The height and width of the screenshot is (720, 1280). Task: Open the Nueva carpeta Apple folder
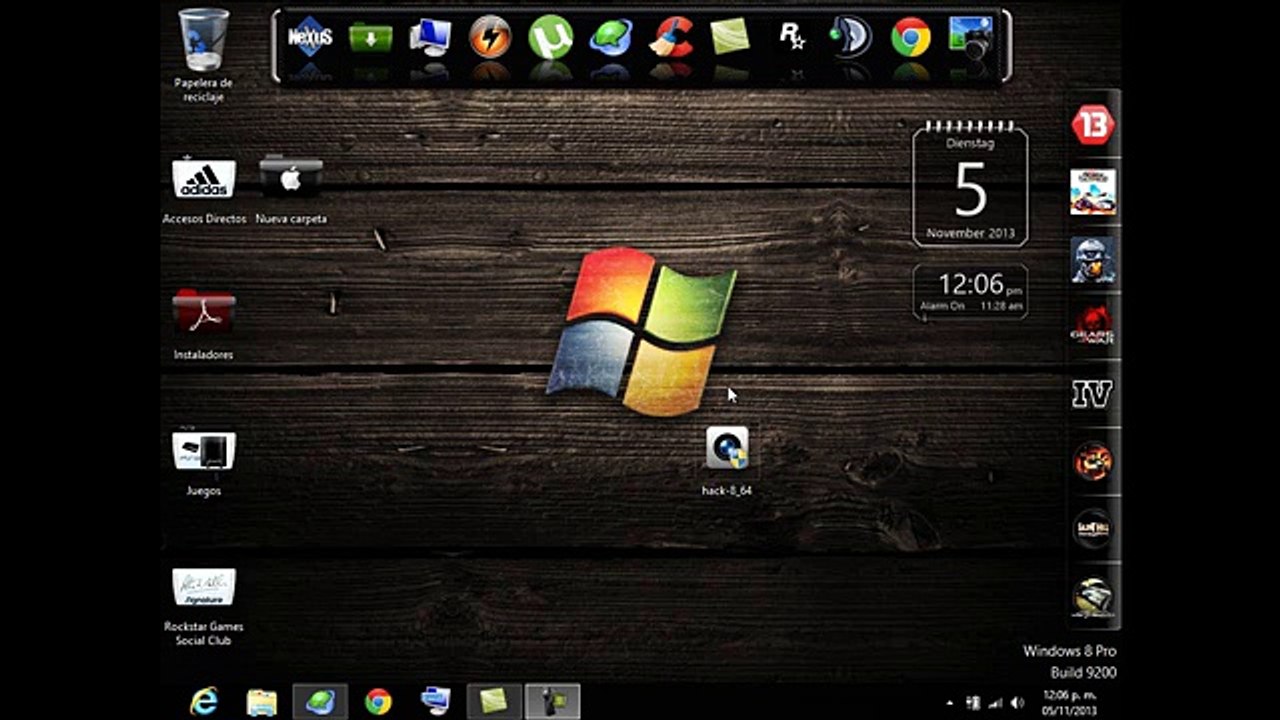pos(291,190)
